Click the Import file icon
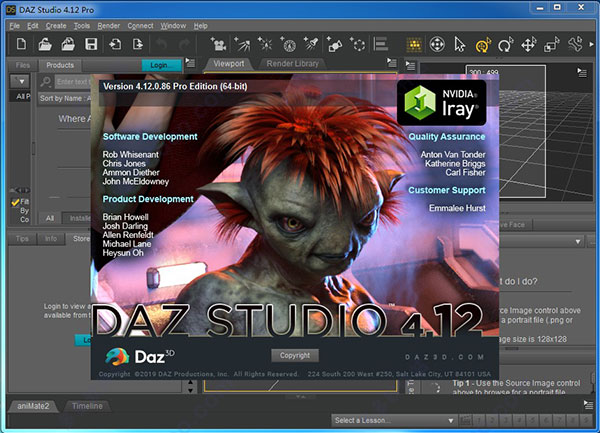The image size is (600, 433). pos(115,44)
